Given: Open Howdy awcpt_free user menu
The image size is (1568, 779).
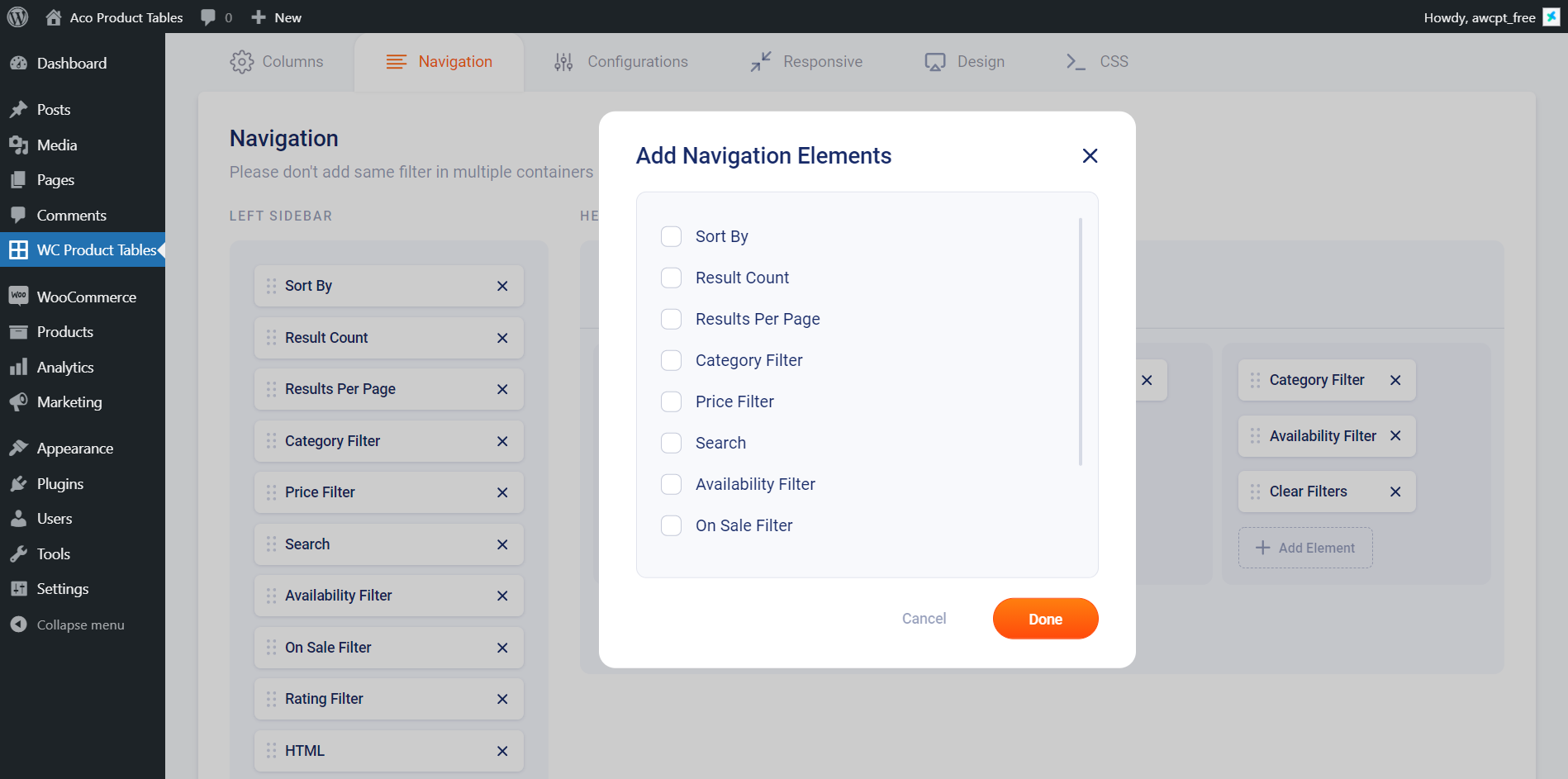Looking at the screenshot, I should (1491, 17).
